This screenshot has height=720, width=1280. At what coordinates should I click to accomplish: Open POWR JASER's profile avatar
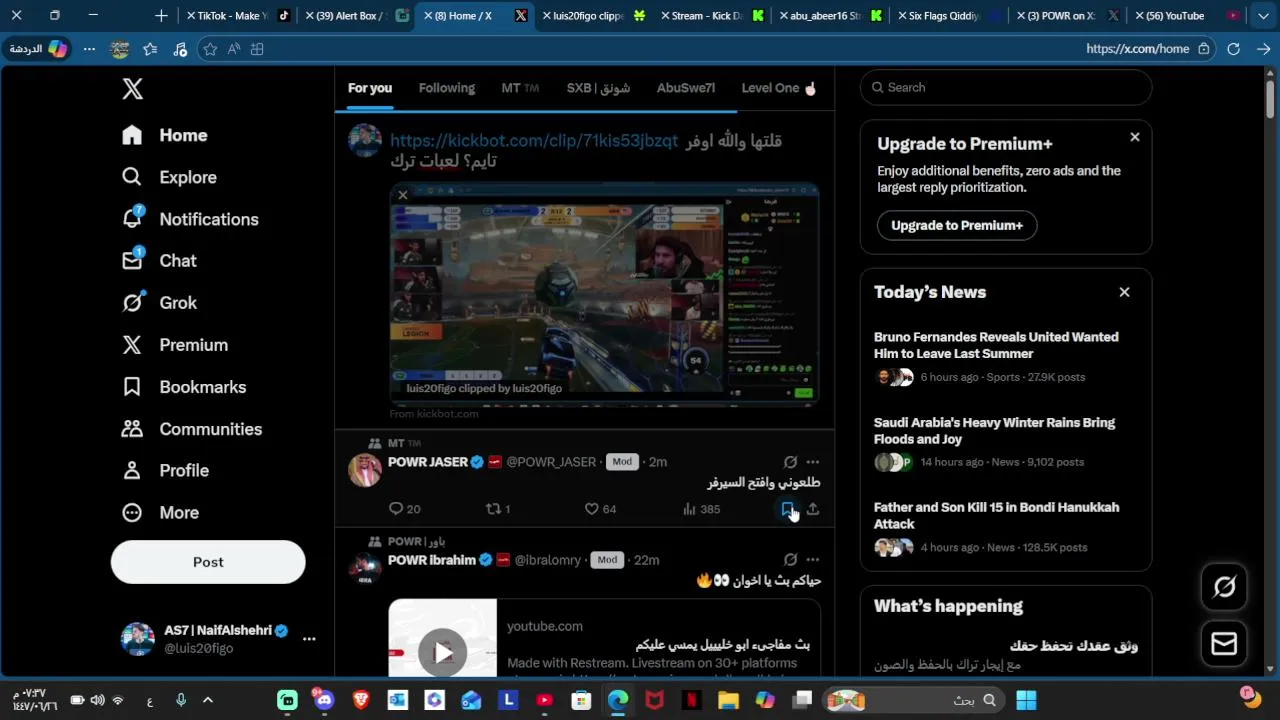point(365,470)
